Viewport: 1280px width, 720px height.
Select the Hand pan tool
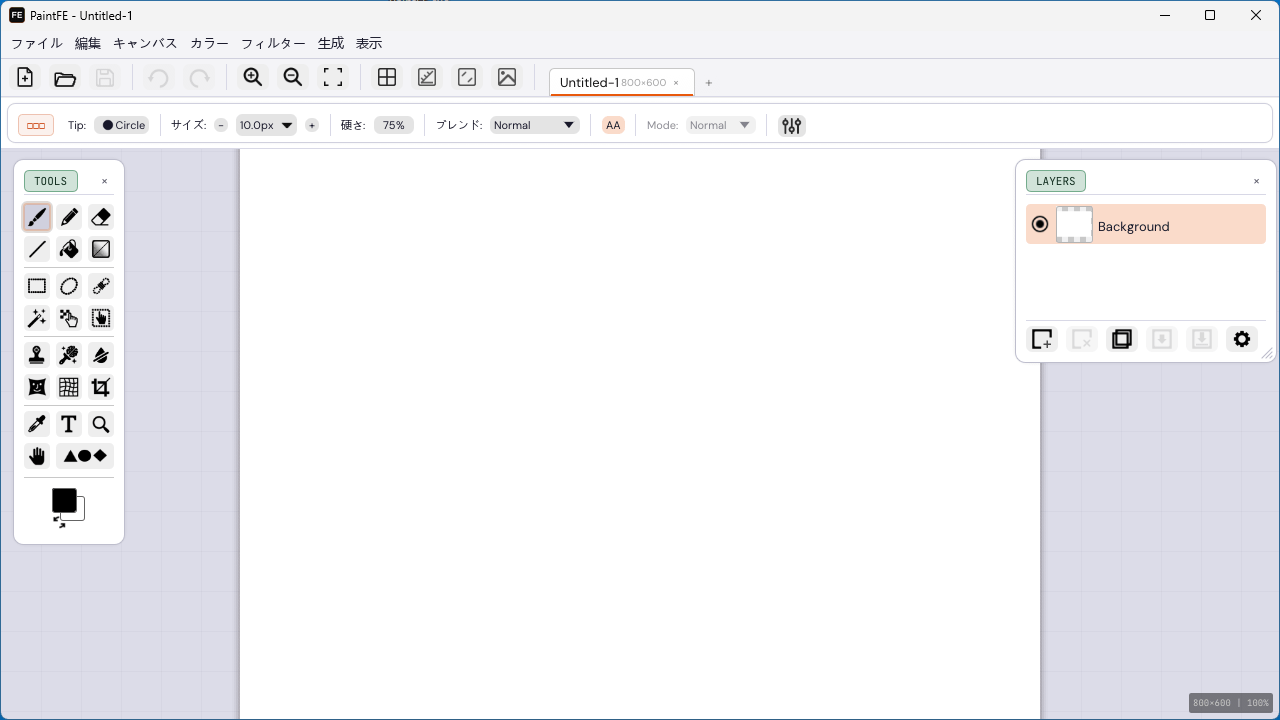pyautogui.click(x=37, y=456)
